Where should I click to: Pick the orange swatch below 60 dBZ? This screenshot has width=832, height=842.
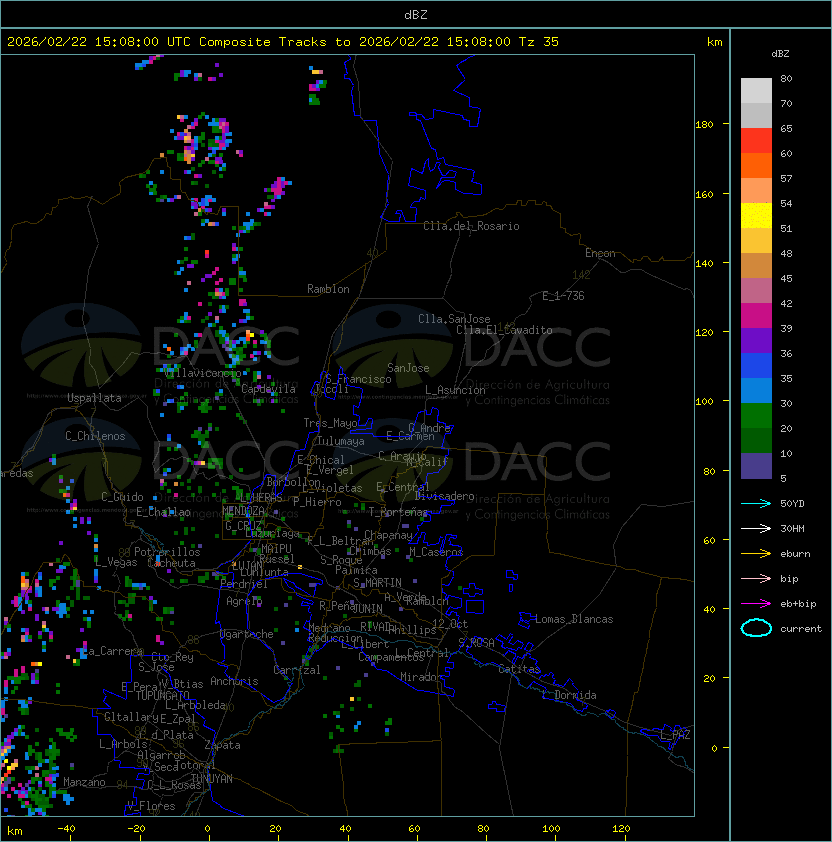pos(756,166)
